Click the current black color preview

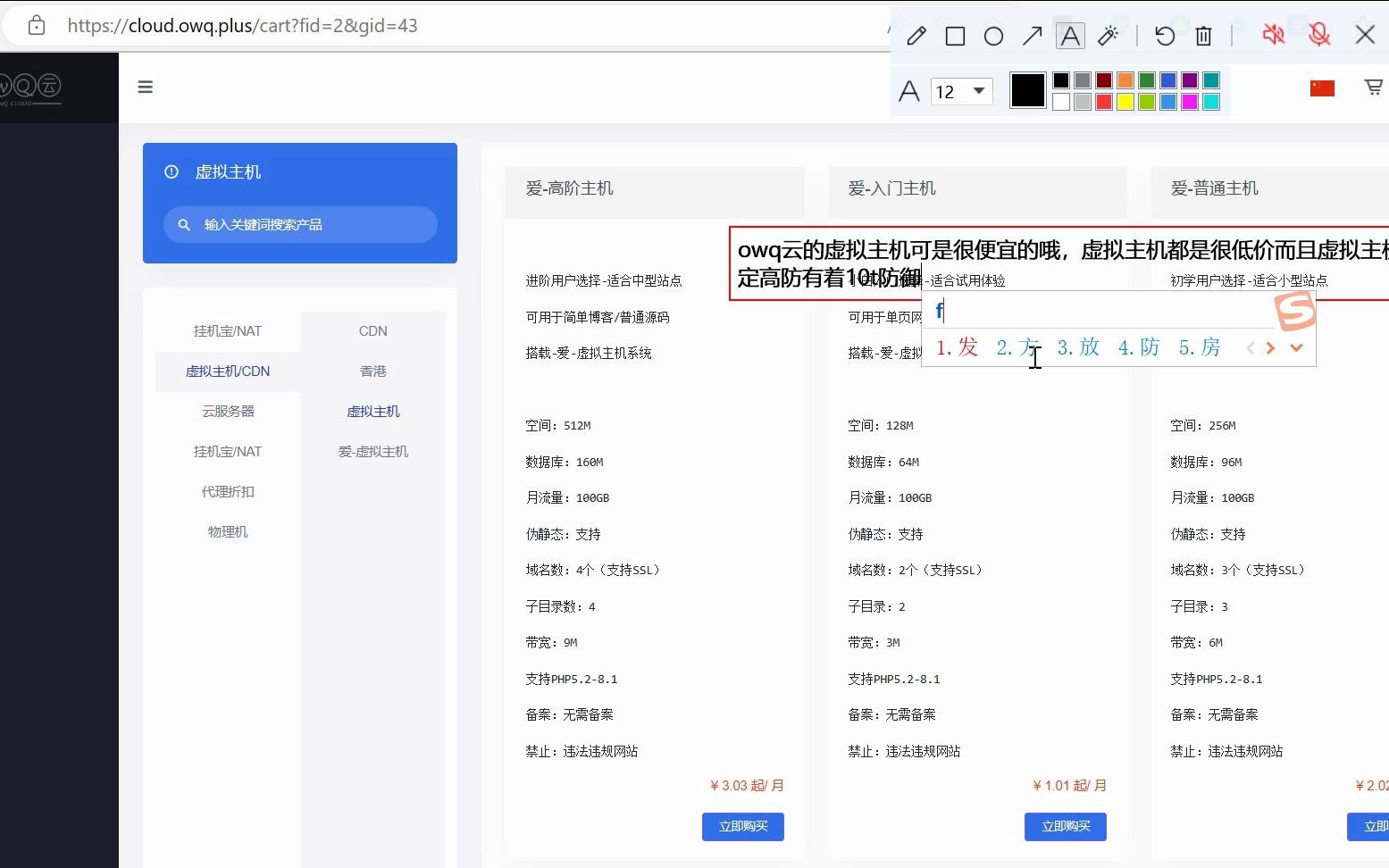[x=1028, y=91]
